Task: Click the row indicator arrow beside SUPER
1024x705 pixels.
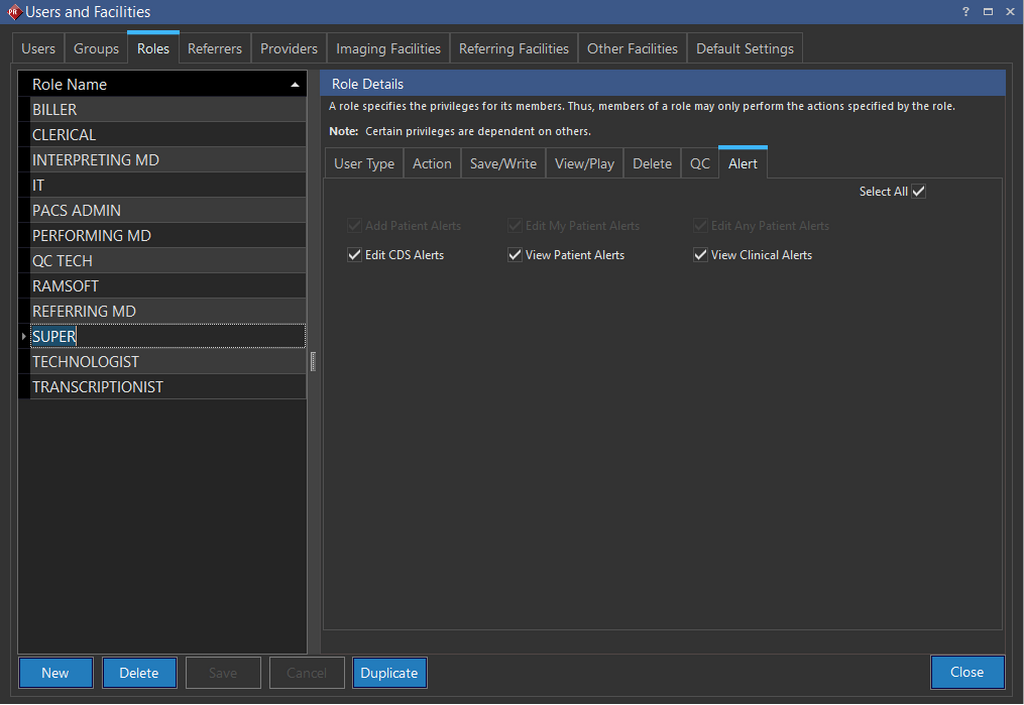Action: point(24,337)
